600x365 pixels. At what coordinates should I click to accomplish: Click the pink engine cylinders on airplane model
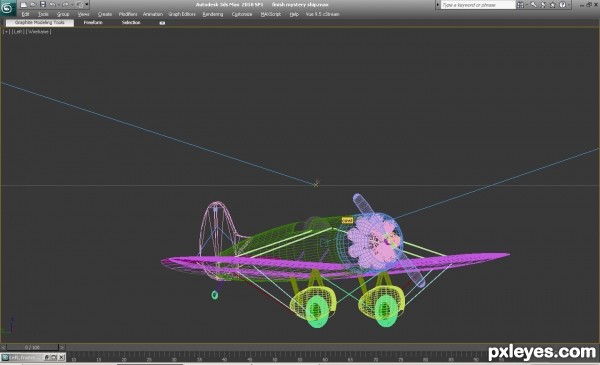373,241
